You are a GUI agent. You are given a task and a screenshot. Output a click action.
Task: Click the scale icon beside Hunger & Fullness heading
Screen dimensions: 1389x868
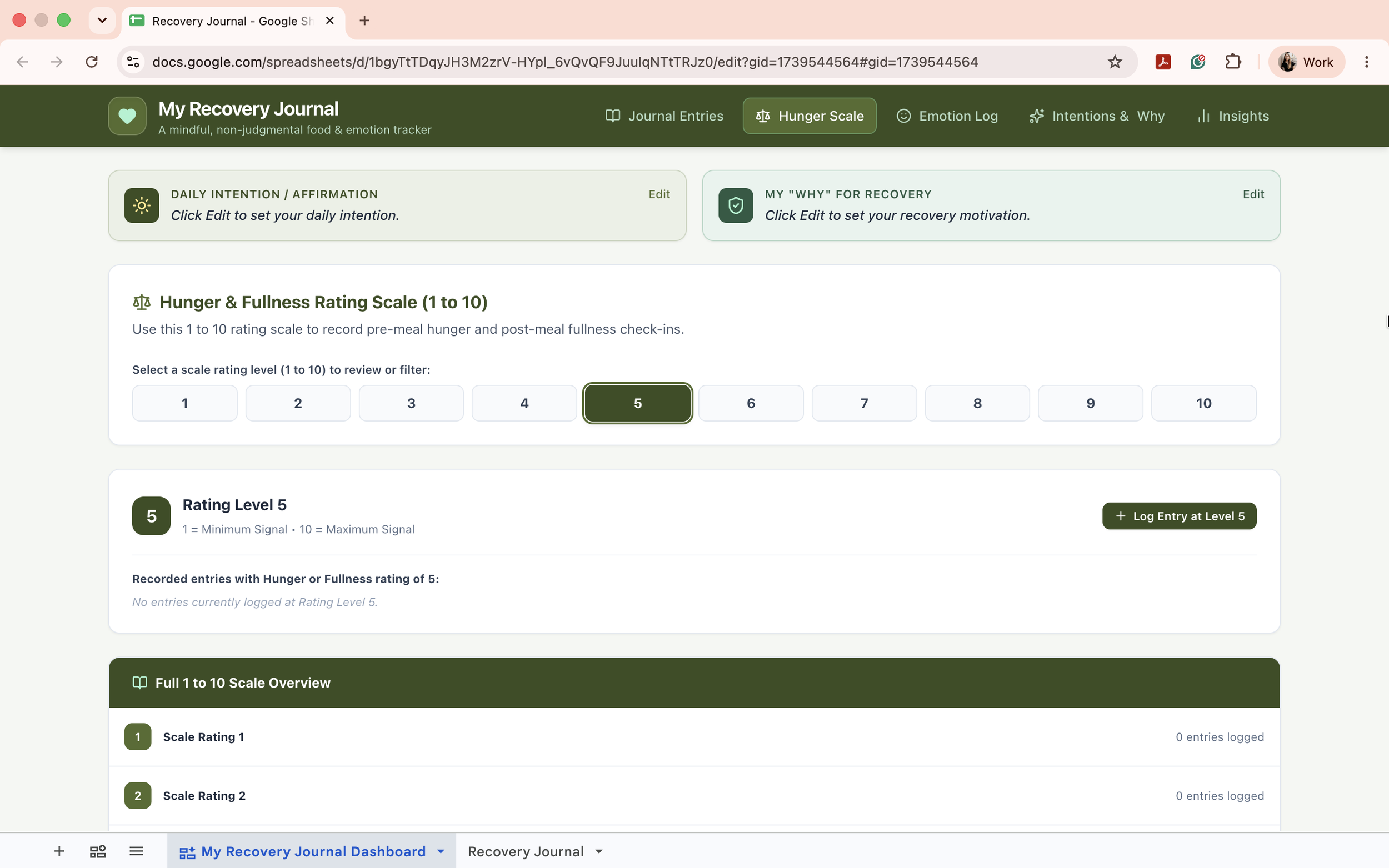click(x=141, y=302)
